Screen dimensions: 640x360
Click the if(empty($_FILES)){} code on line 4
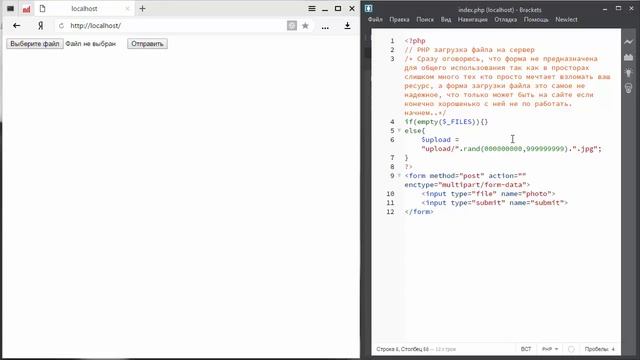click(x=446, y=122)
